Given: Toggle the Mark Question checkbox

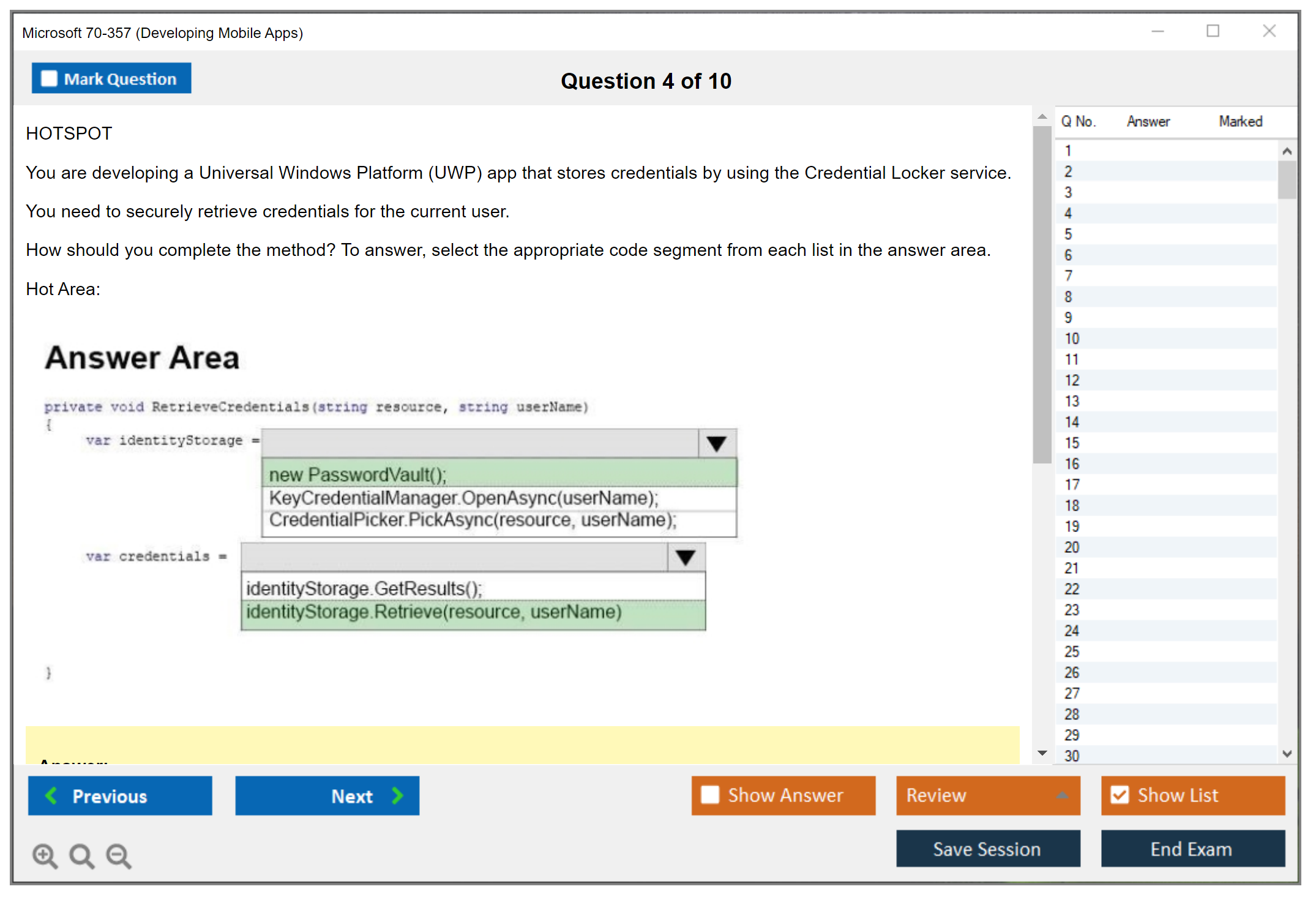Looking at the screenshot, I should coord(49,79).
